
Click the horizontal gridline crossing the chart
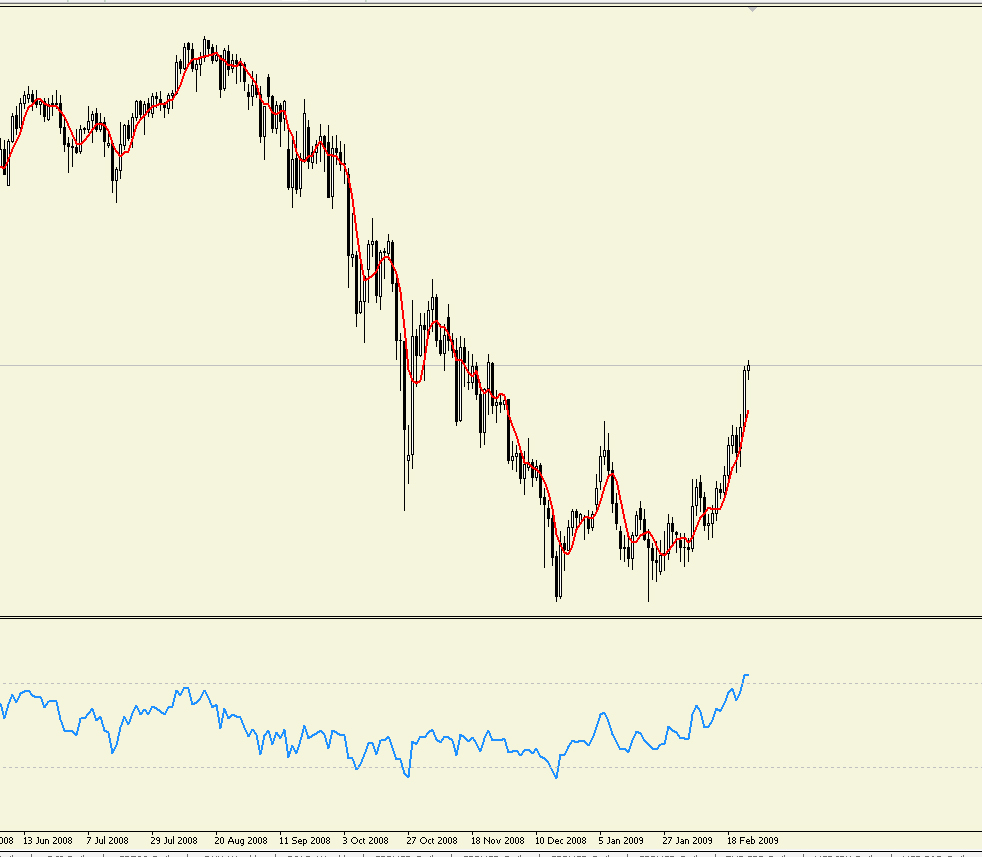(200, 365)
